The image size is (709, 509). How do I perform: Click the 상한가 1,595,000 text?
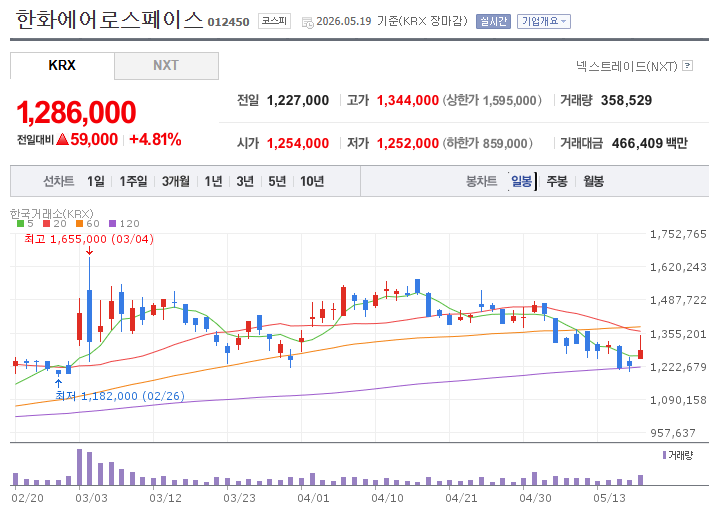[492, 100]
